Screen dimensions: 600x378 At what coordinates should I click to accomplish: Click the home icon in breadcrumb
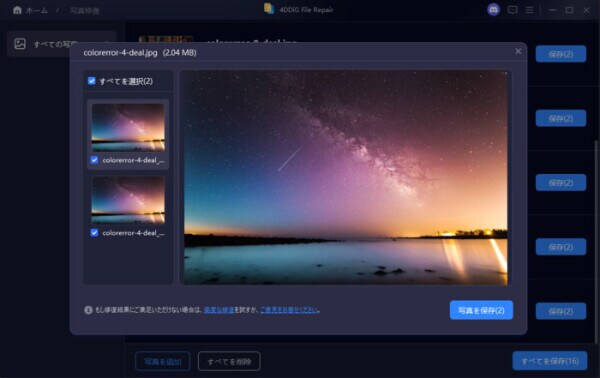pyautogui.click(x=17, y=10)
